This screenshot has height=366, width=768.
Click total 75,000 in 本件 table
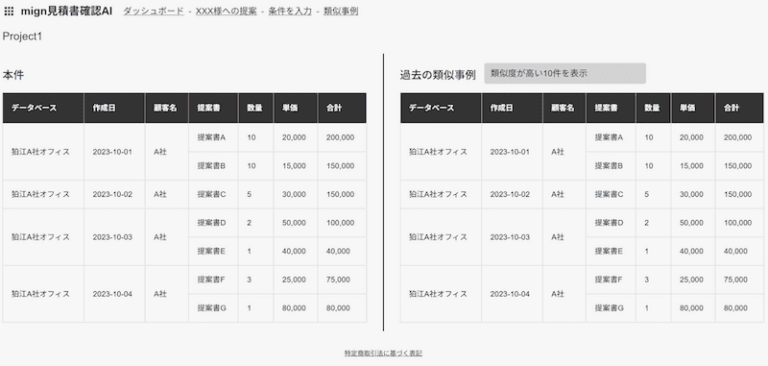click(x=338, y=280)
